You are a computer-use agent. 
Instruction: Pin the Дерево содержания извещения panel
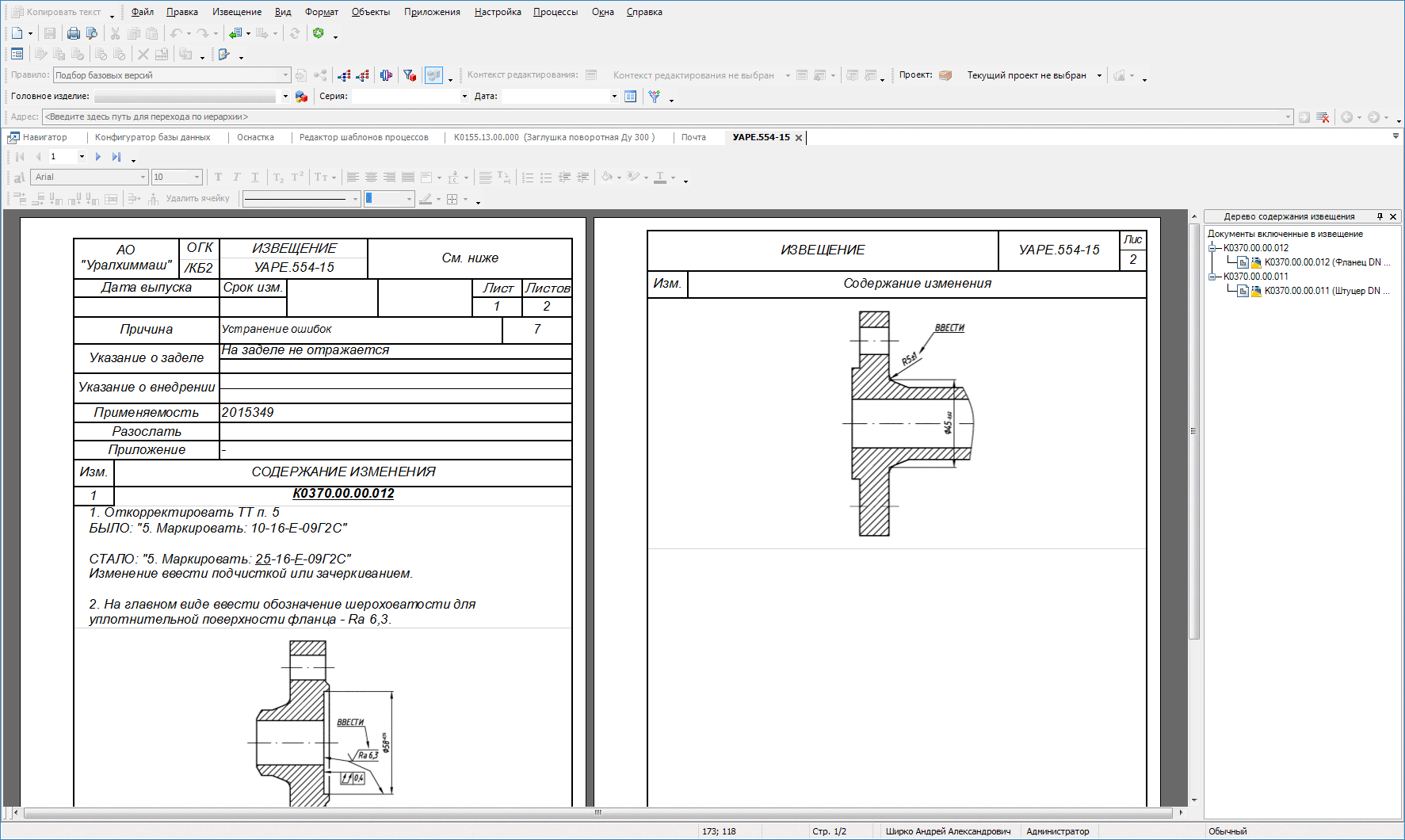pos(1380,216)
